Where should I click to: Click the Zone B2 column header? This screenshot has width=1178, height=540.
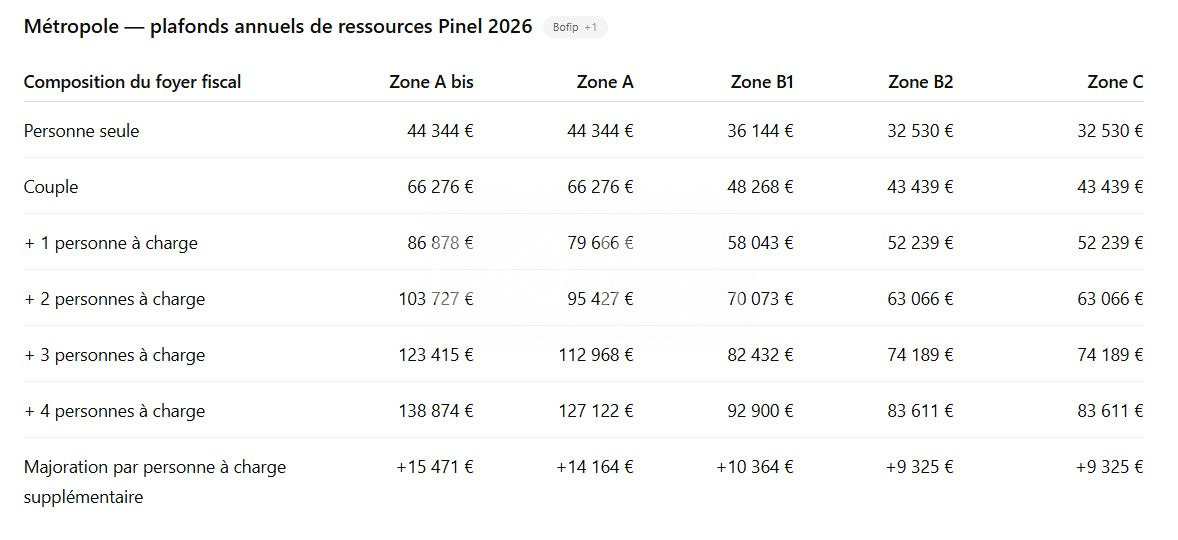pyautogui.click(x=920, y=82)
